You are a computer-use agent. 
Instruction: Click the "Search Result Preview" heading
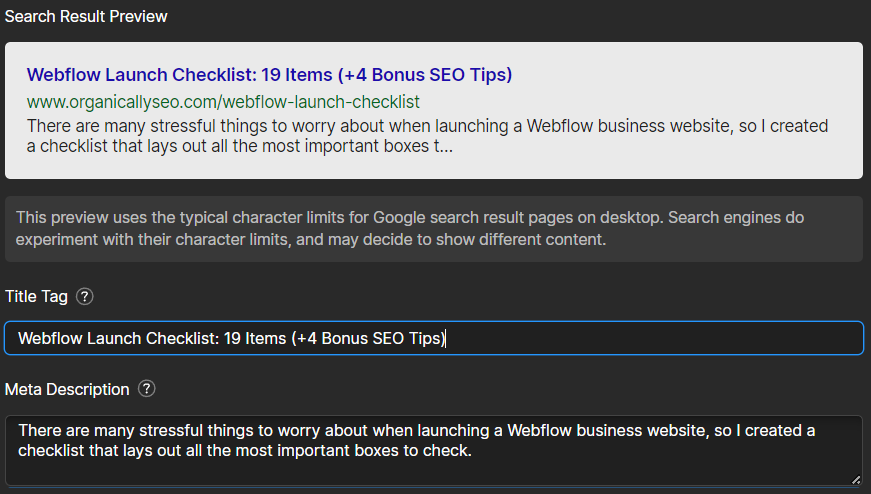point(86,17)
